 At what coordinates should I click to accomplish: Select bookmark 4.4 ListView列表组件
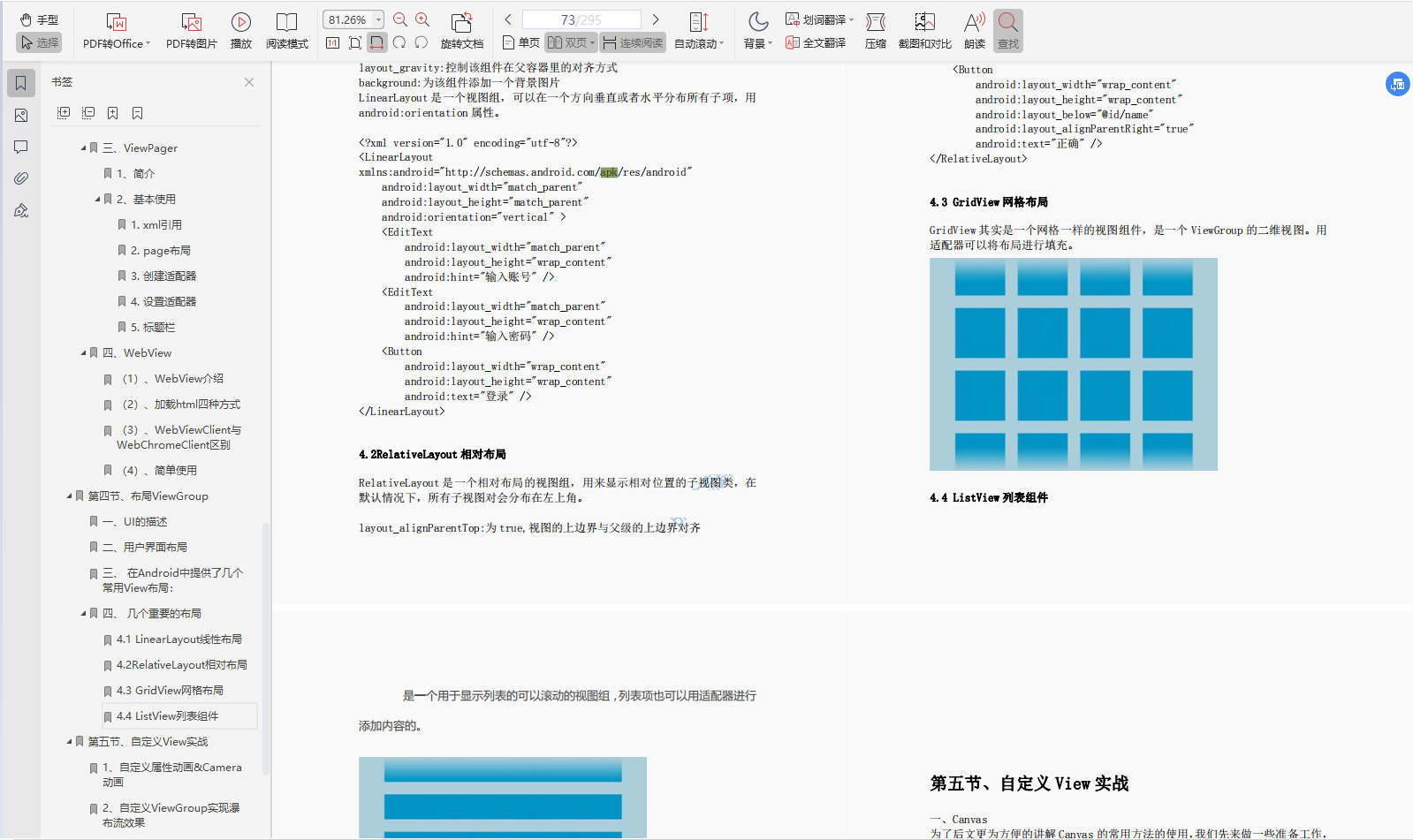(x=179, y=716)
